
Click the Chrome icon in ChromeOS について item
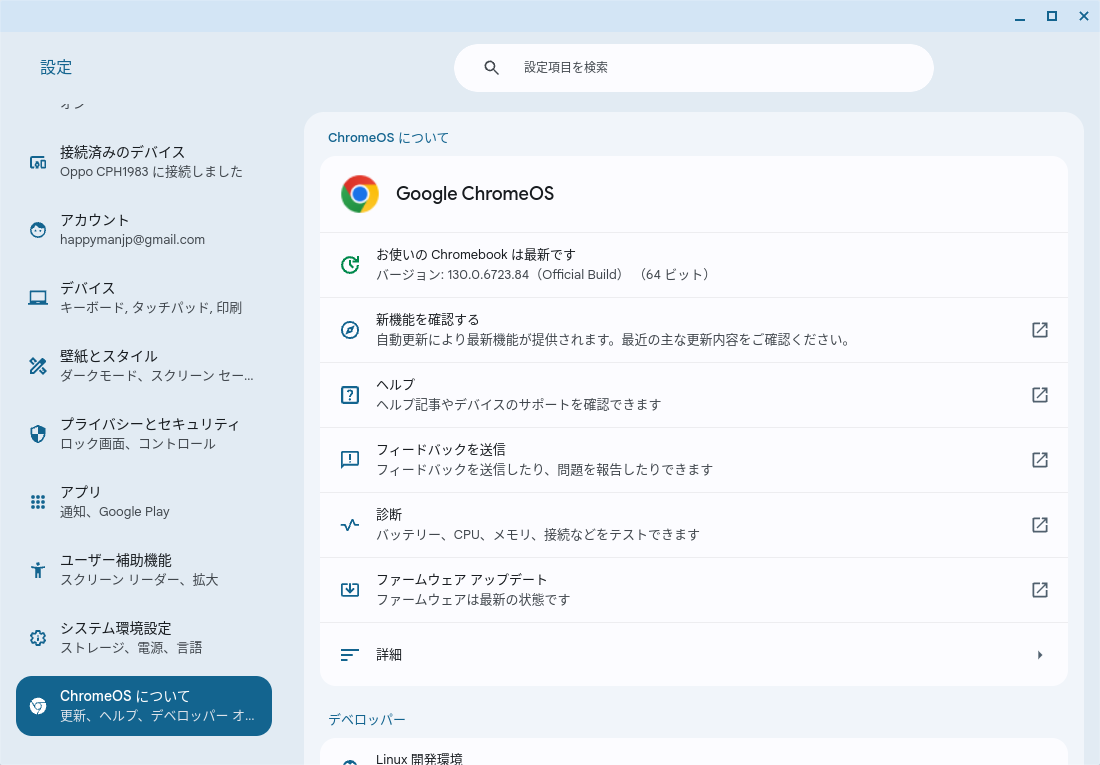[38, 706]
